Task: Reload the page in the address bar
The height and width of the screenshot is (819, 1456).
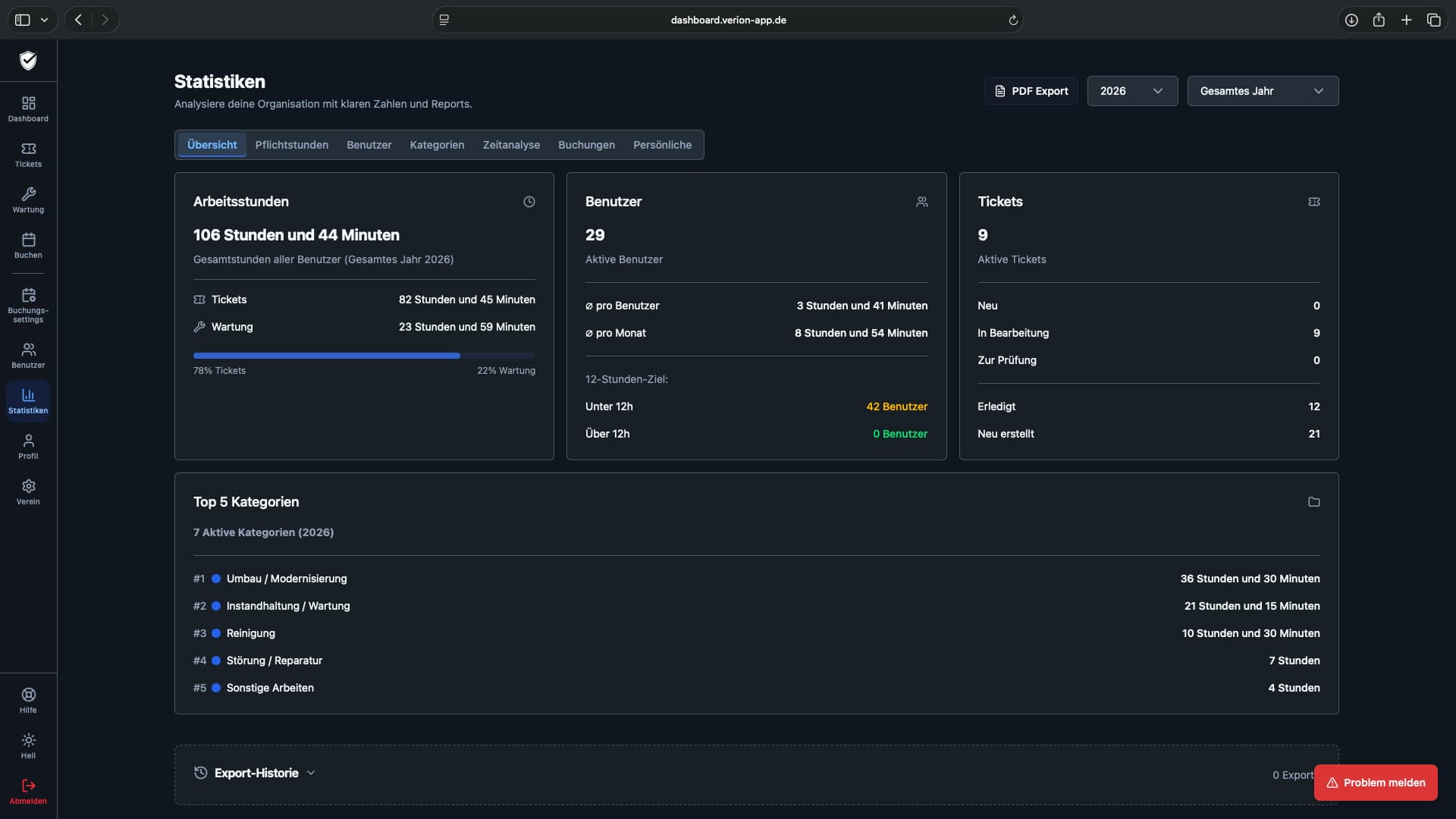Action: pyautogui.click(x=1013, y=20)
